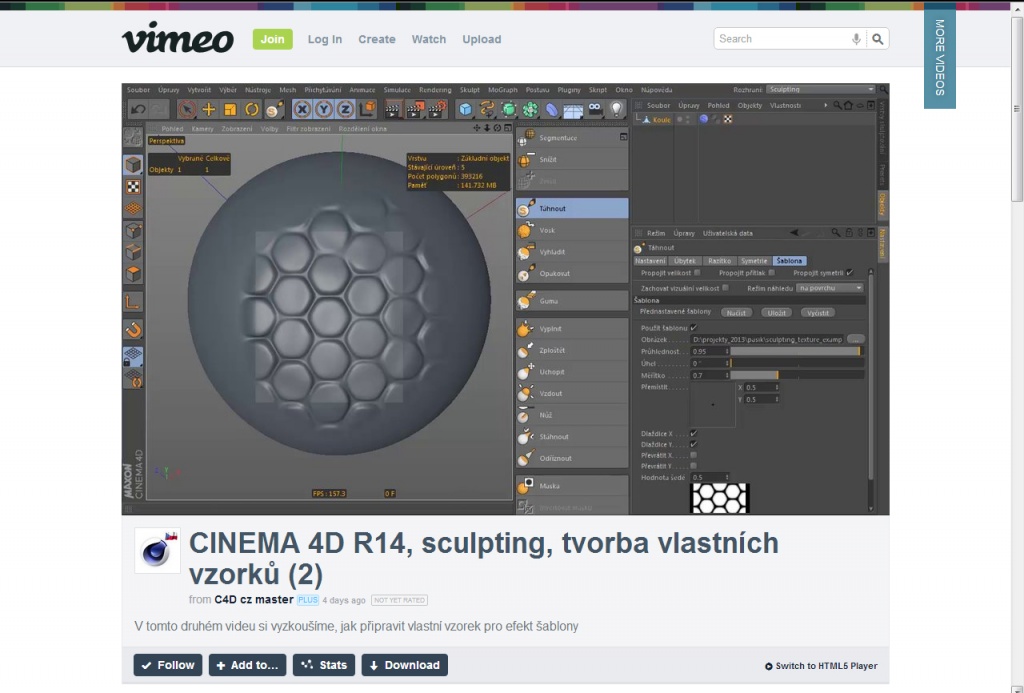Enable Propojit velikost checkbox
1024x693 pixels.
pos(697,272)
